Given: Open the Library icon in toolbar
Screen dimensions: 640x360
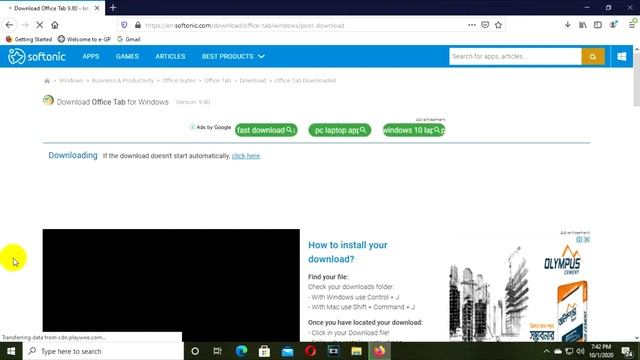Looking at the screenshot, I should click(582, 25).
